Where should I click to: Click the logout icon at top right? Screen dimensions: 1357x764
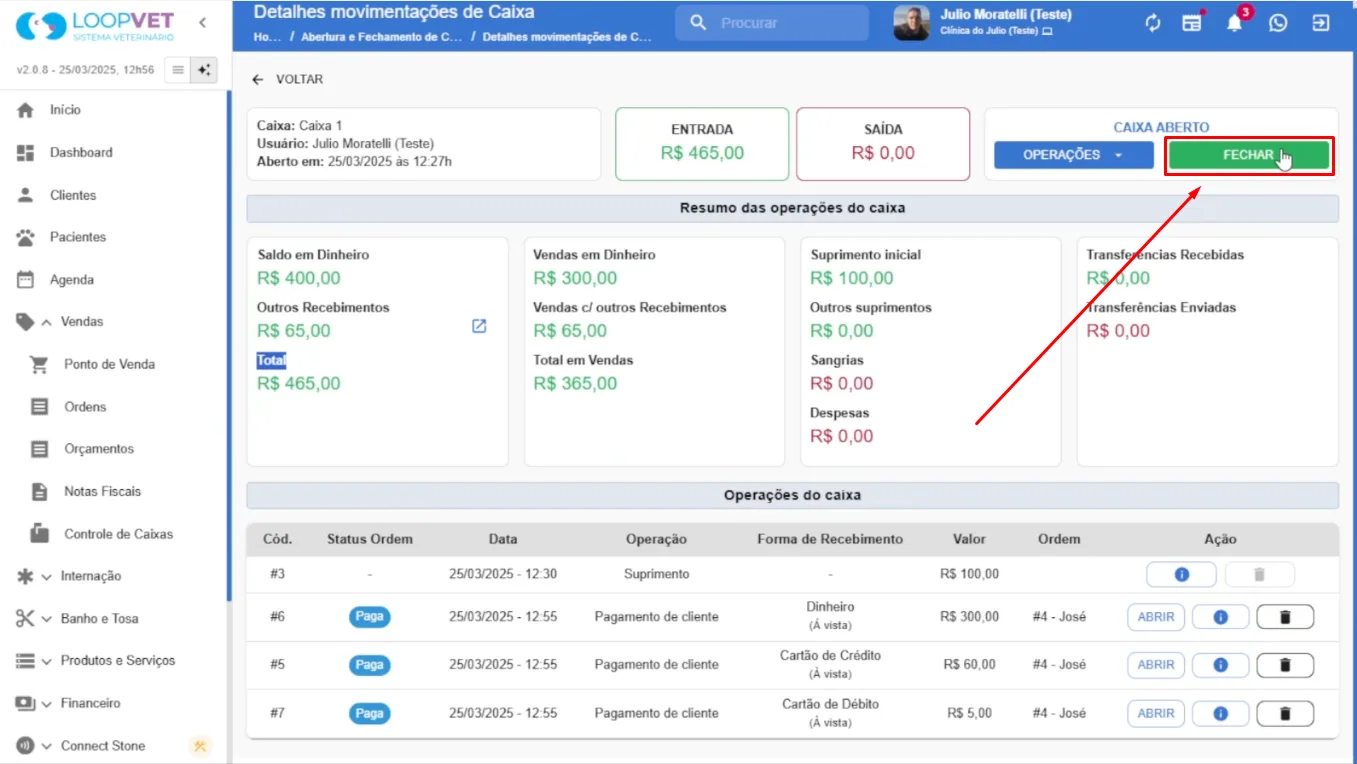coord(1321,23)
